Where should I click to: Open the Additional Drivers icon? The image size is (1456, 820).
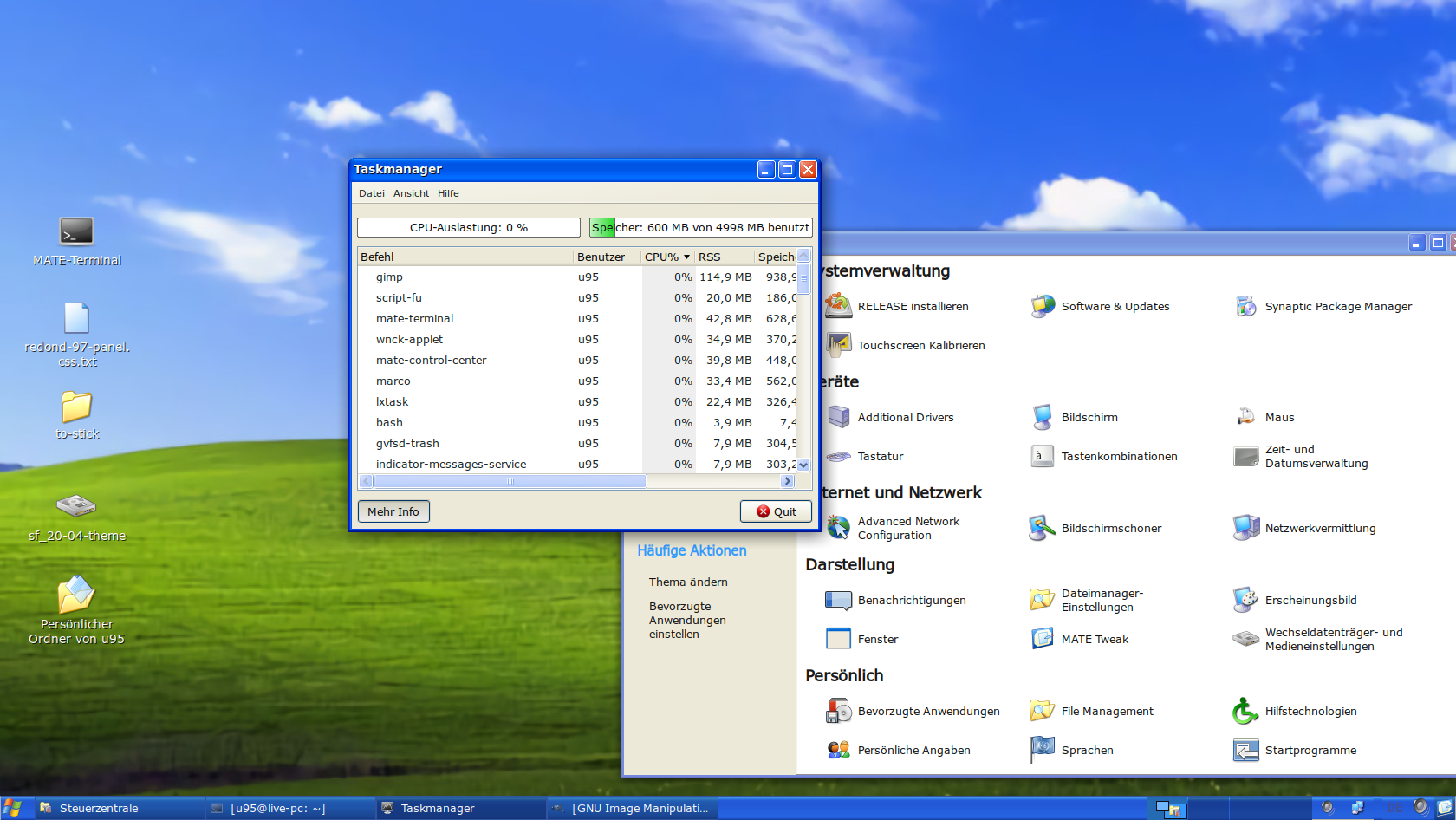(838, 417)
